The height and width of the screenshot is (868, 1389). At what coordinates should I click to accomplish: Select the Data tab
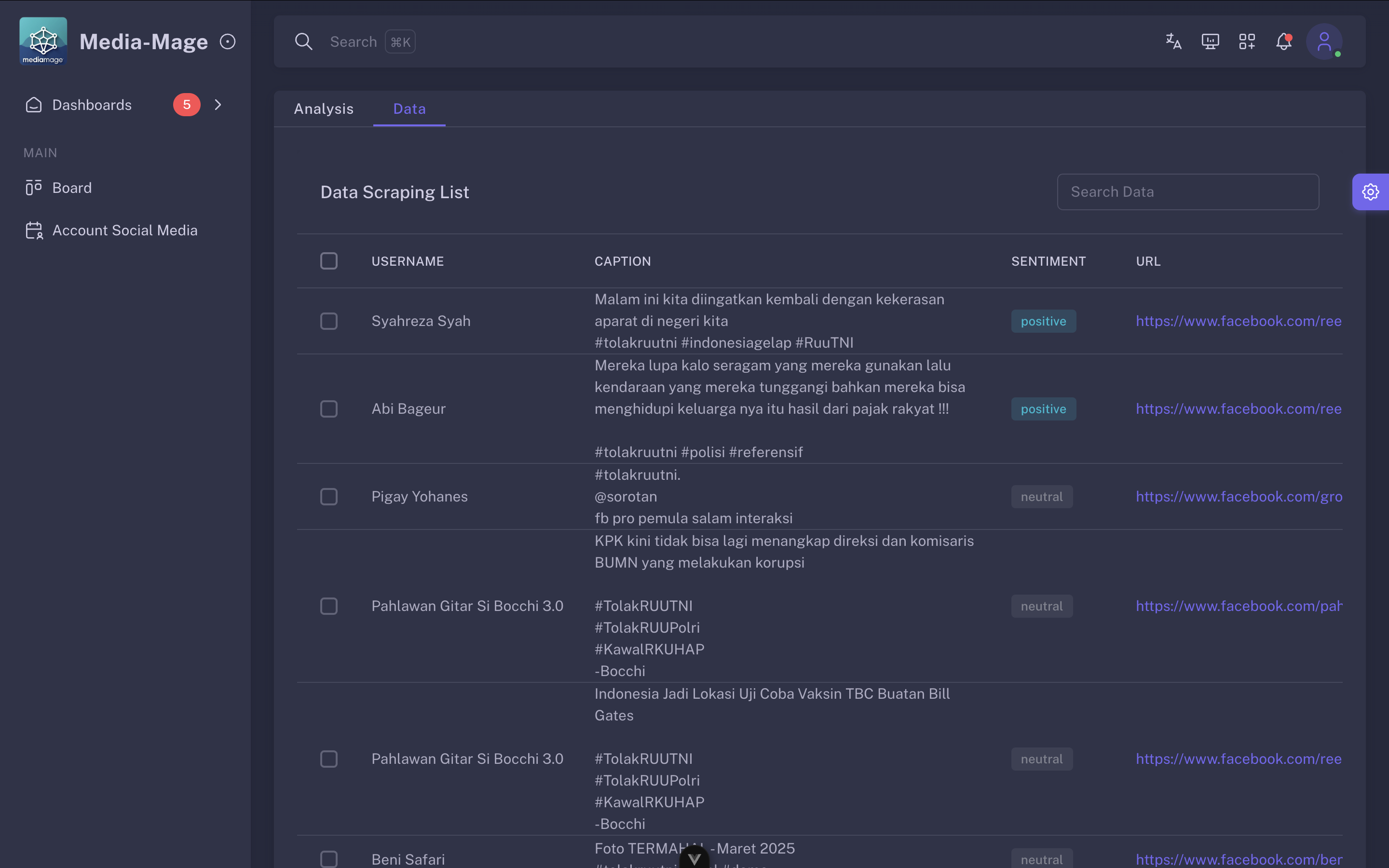409,108
